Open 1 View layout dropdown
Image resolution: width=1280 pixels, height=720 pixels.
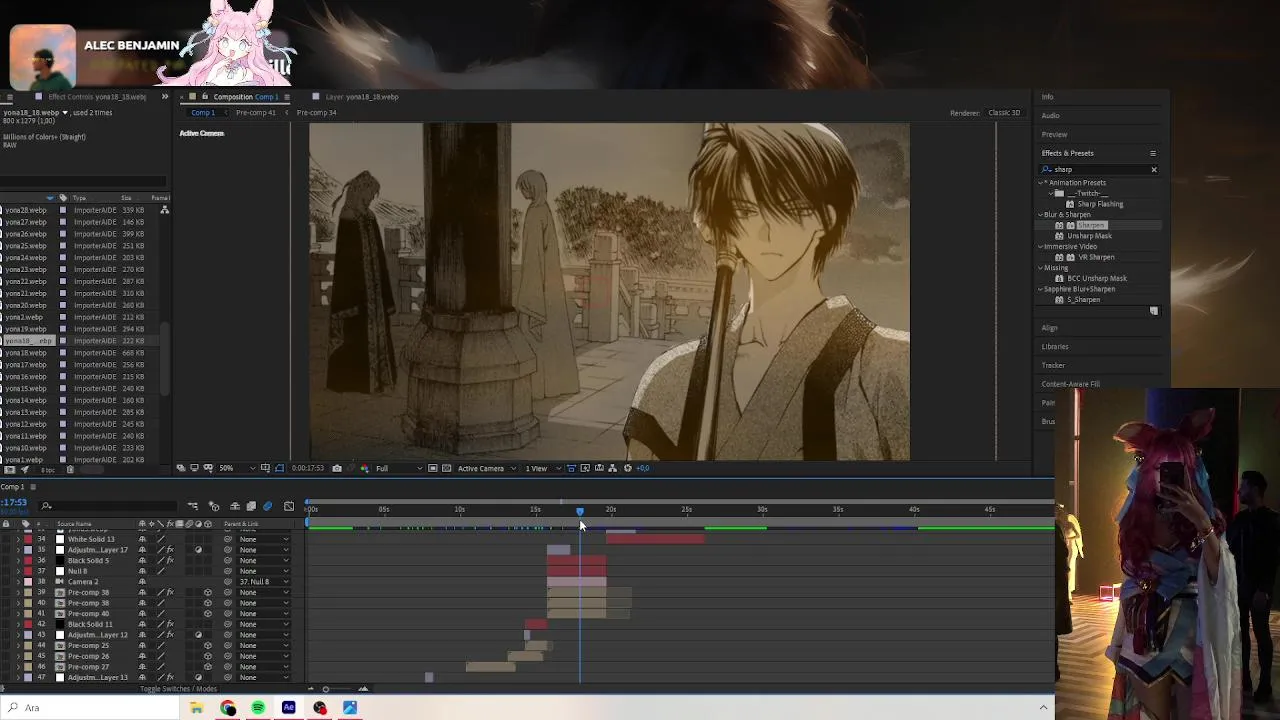coord(541,468)
